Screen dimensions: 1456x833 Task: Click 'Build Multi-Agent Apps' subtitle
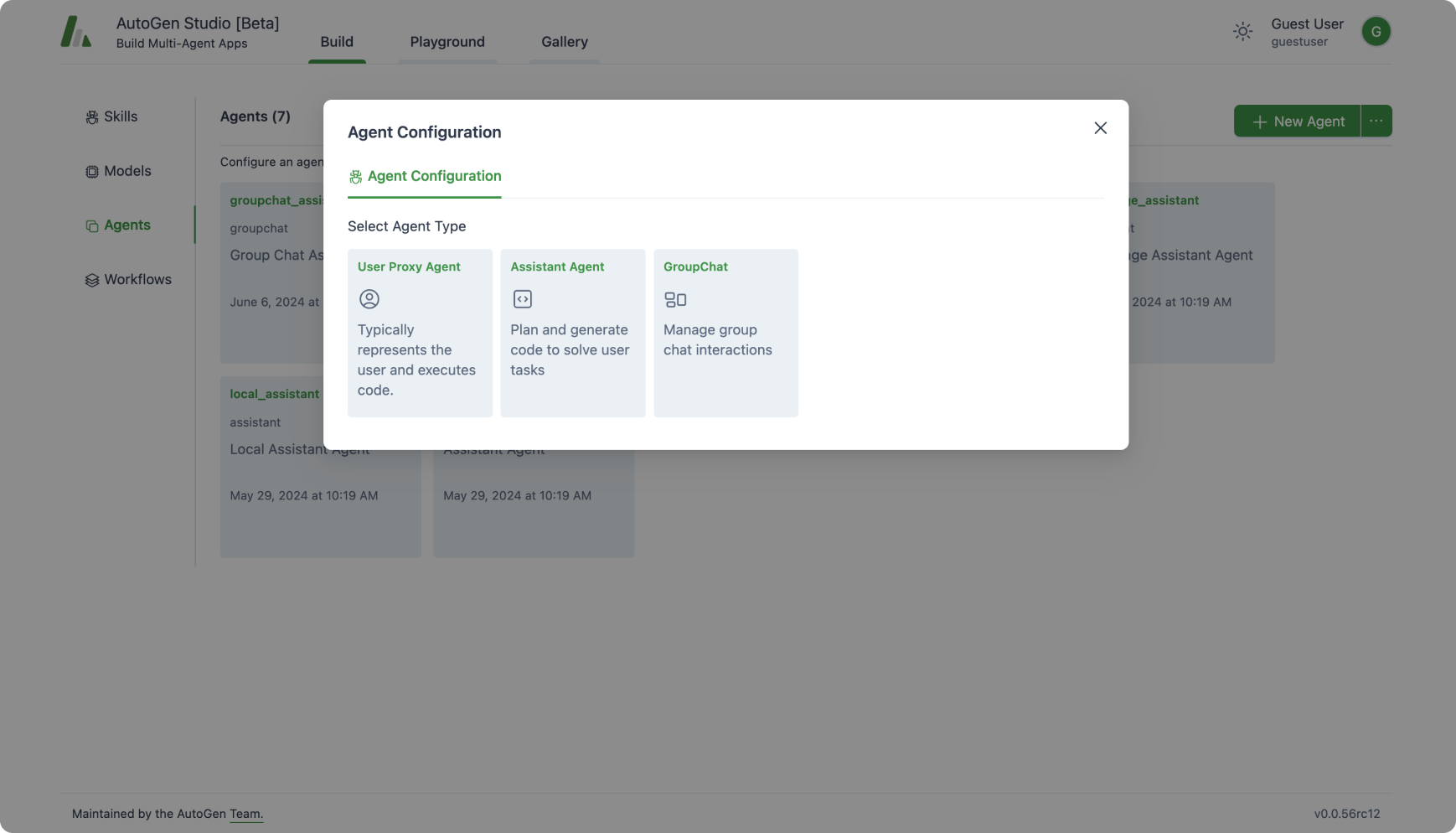(182, 44)
